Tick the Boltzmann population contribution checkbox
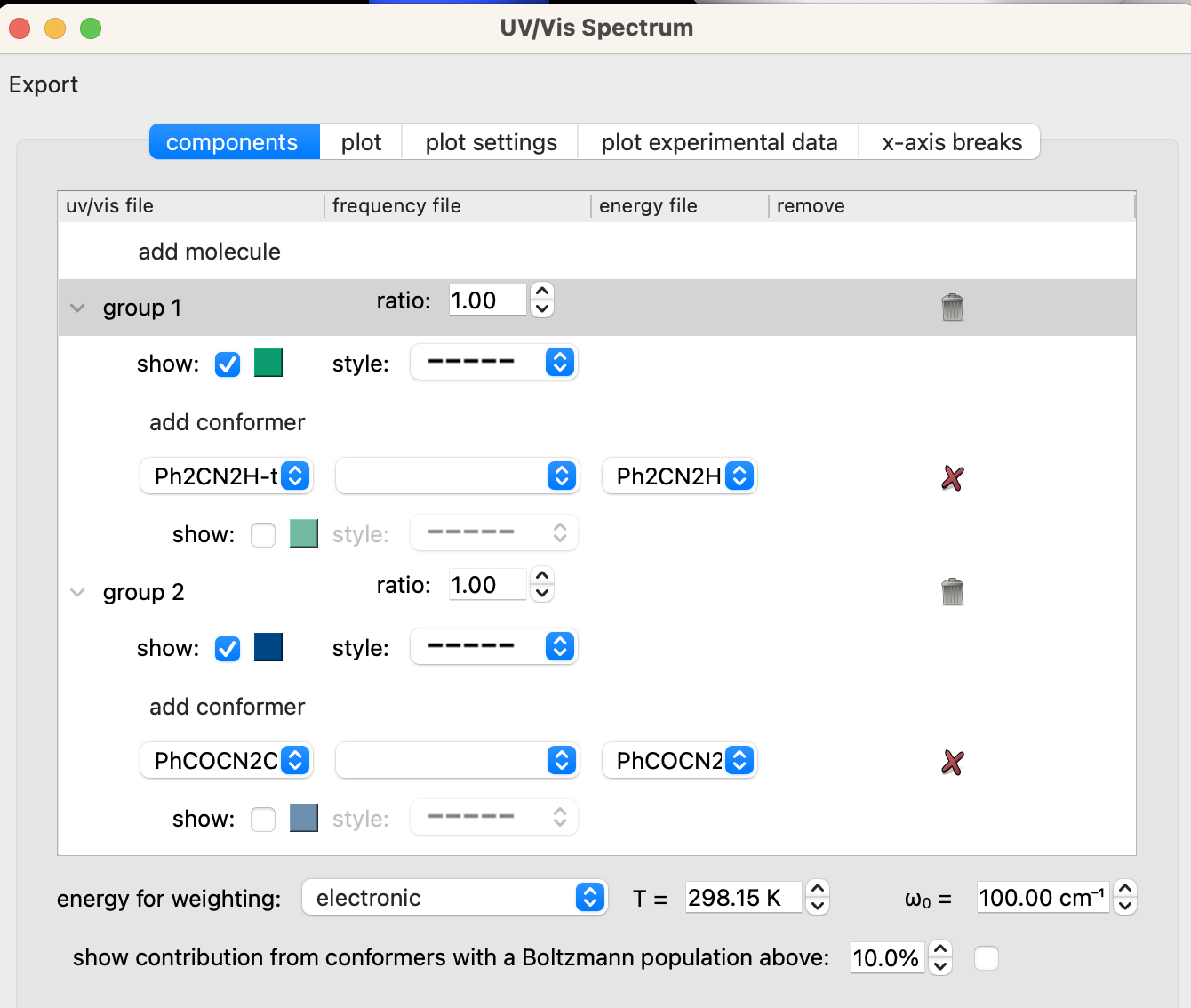 click(x=987, y=958)
